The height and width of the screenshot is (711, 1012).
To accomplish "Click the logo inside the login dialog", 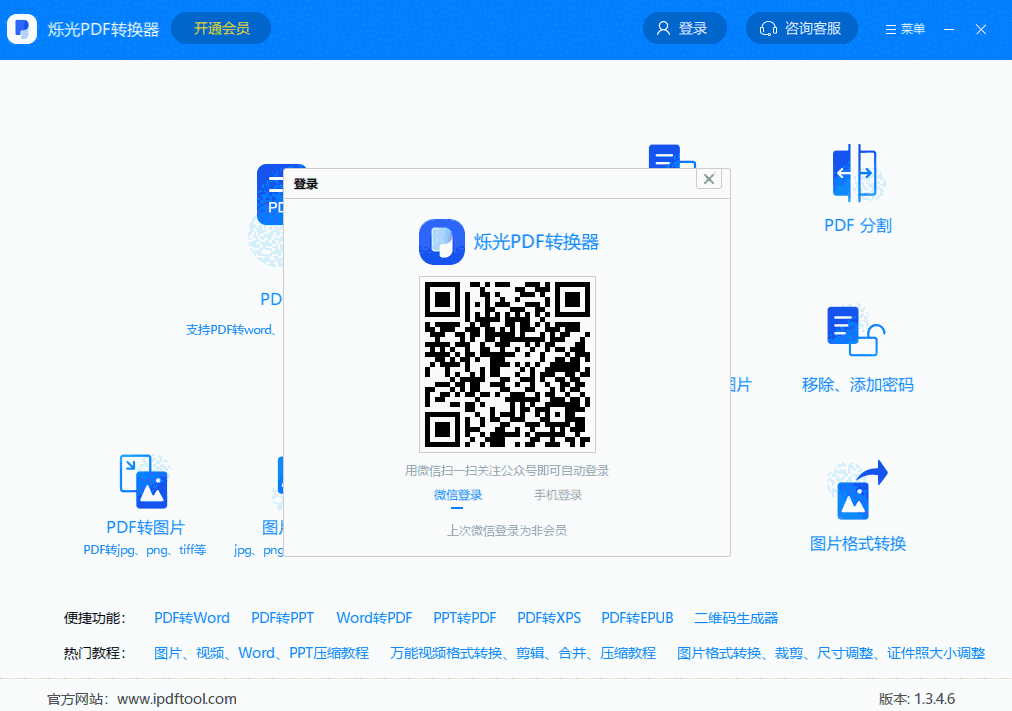I will pos(442,242).
